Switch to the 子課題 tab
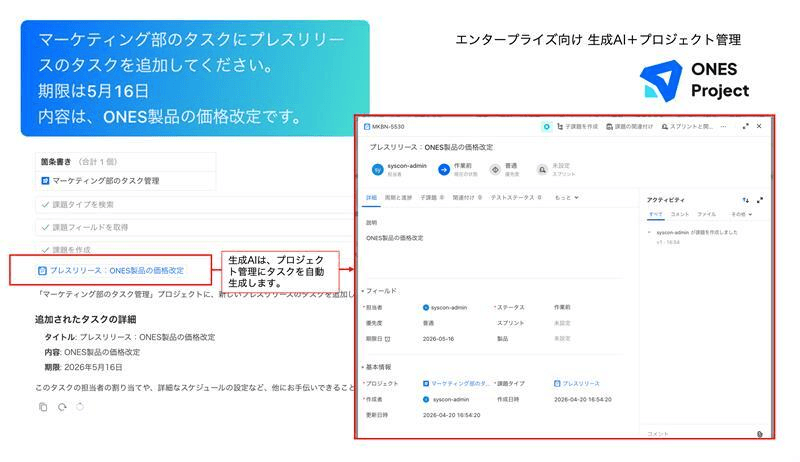Image resolution: width=800 pixels, height=462 pixels. (x=432, y=197)
